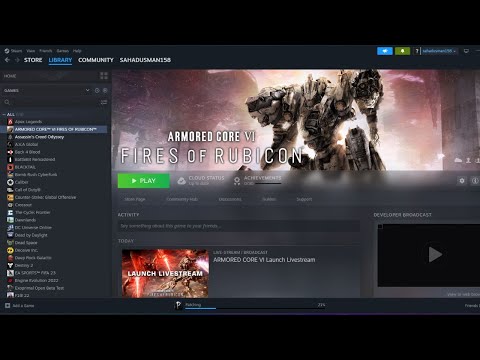This screenshot has height=360, width=480.
Task: Click the Deceive Inc. yellow icon
Action: coord(10,250)
